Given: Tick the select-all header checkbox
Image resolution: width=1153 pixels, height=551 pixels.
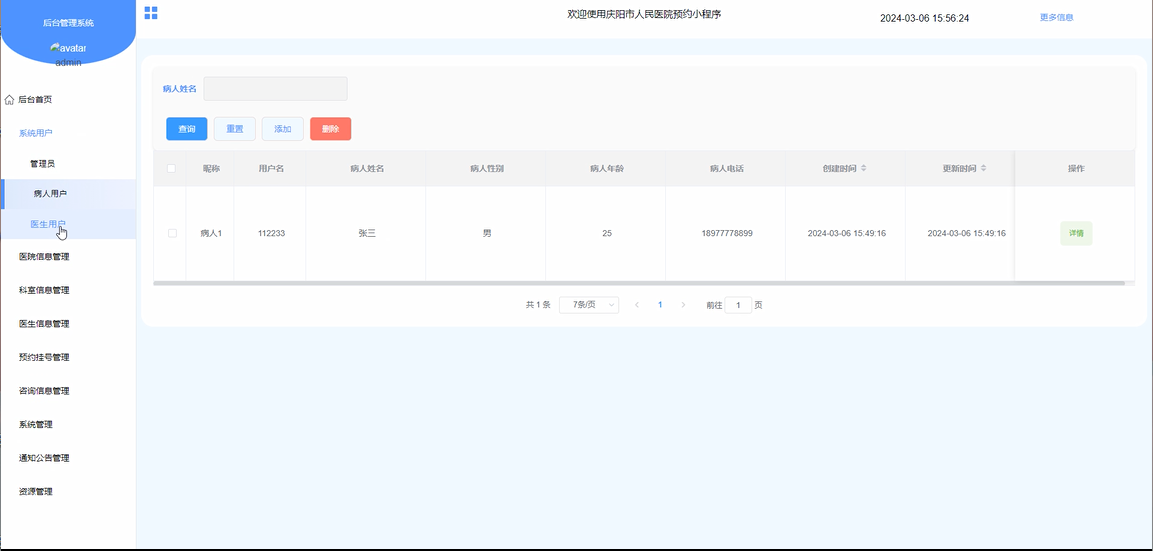Looking at the screenshot, I should click(x=171, y=168).
